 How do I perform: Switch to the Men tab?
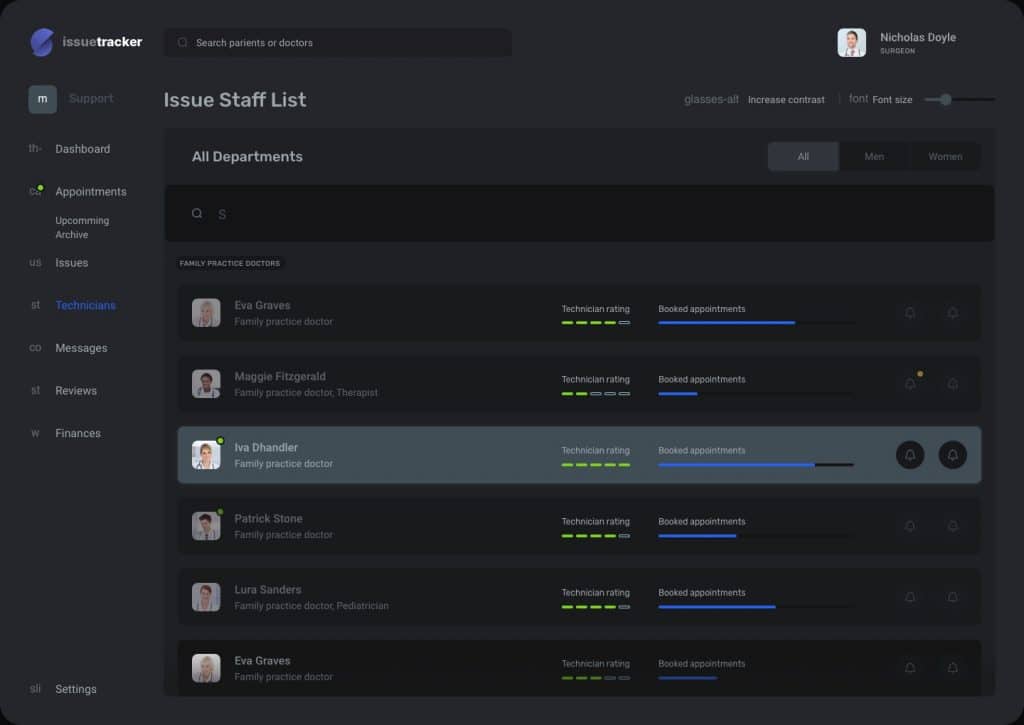tap(874, 156)
